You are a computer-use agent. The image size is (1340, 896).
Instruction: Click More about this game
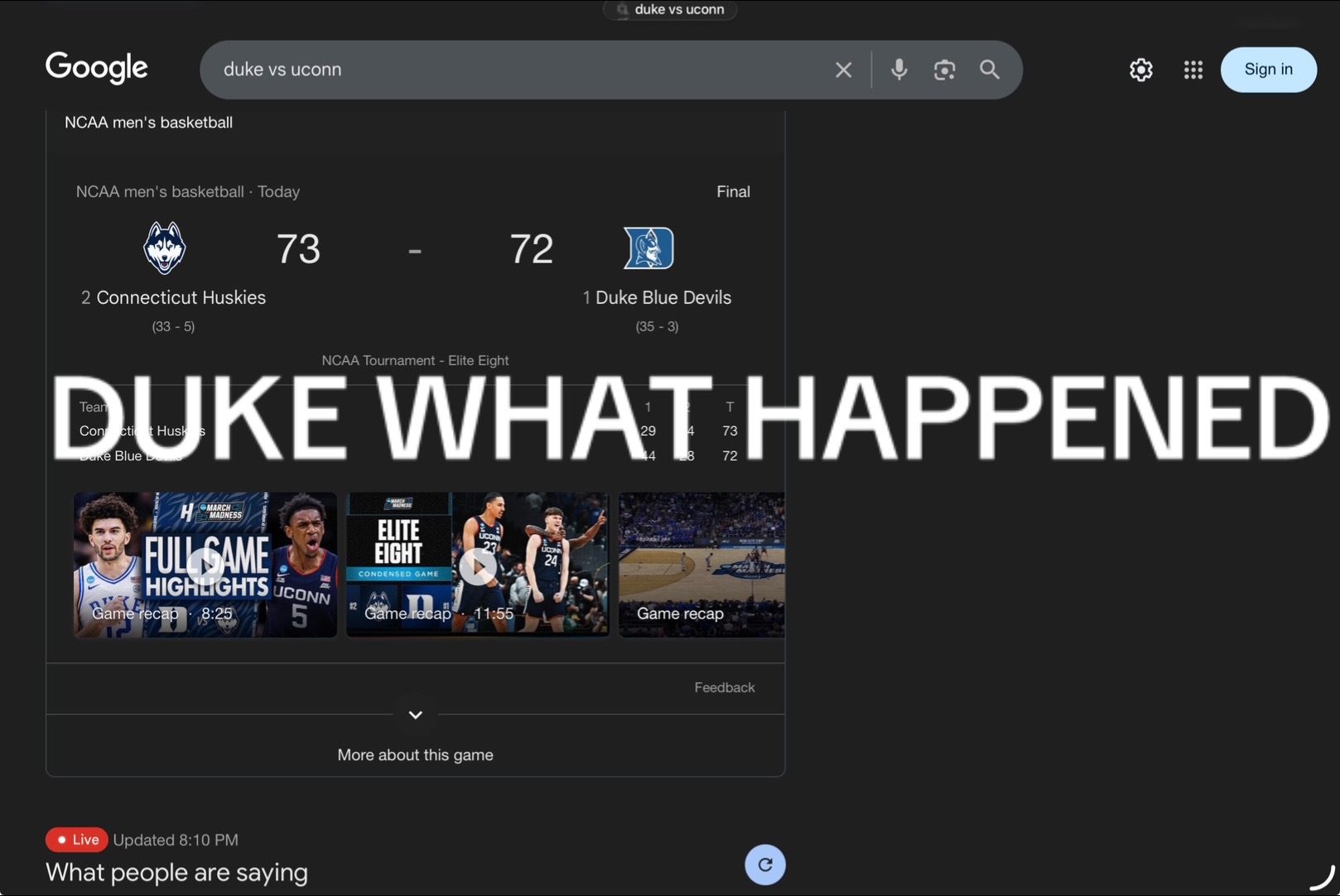416,755
